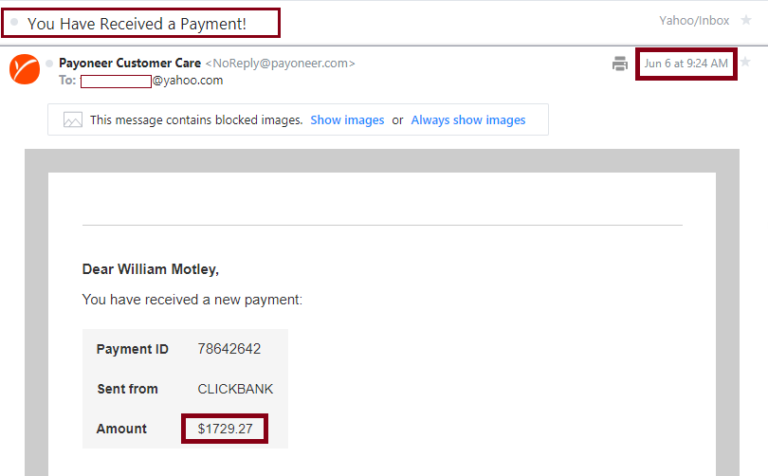The height and width of the screenshot is (476, 768).
Task: Click the greeting Dear William Motley
Action: click(x=150, y=269)
